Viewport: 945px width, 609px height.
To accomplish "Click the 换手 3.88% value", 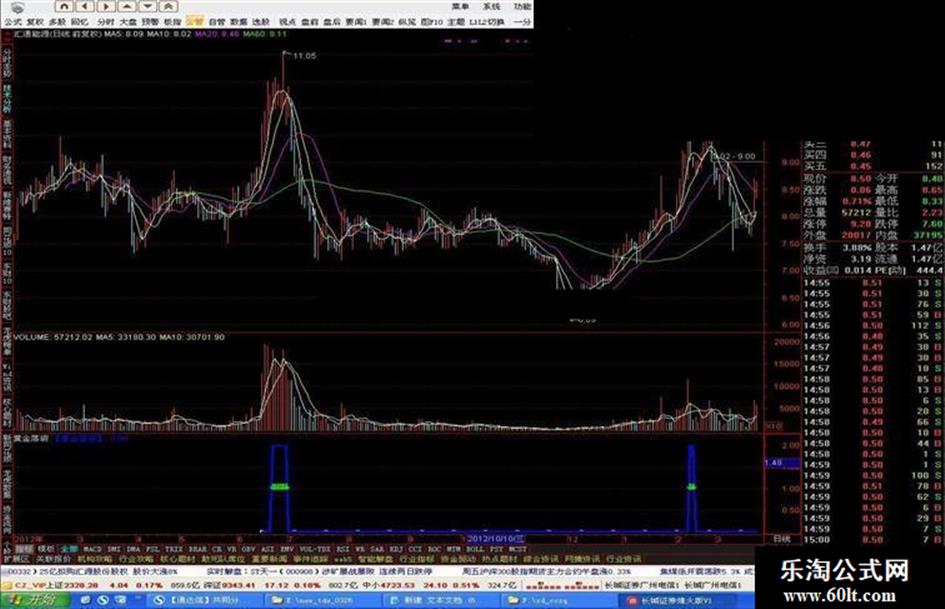I will [858, 247].
